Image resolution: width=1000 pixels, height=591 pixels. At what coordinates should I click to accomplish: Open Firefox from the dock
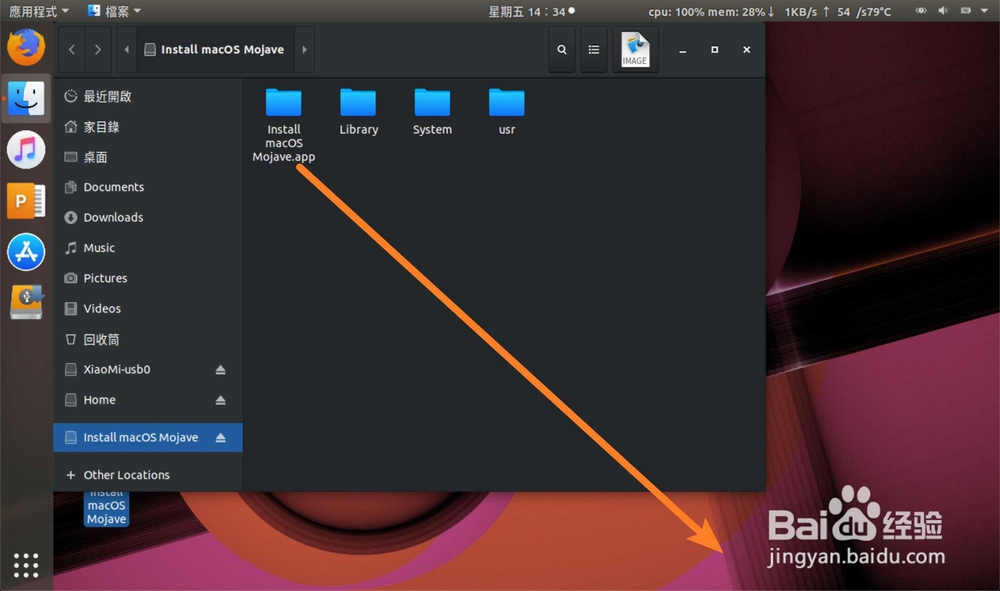(26, 47)
